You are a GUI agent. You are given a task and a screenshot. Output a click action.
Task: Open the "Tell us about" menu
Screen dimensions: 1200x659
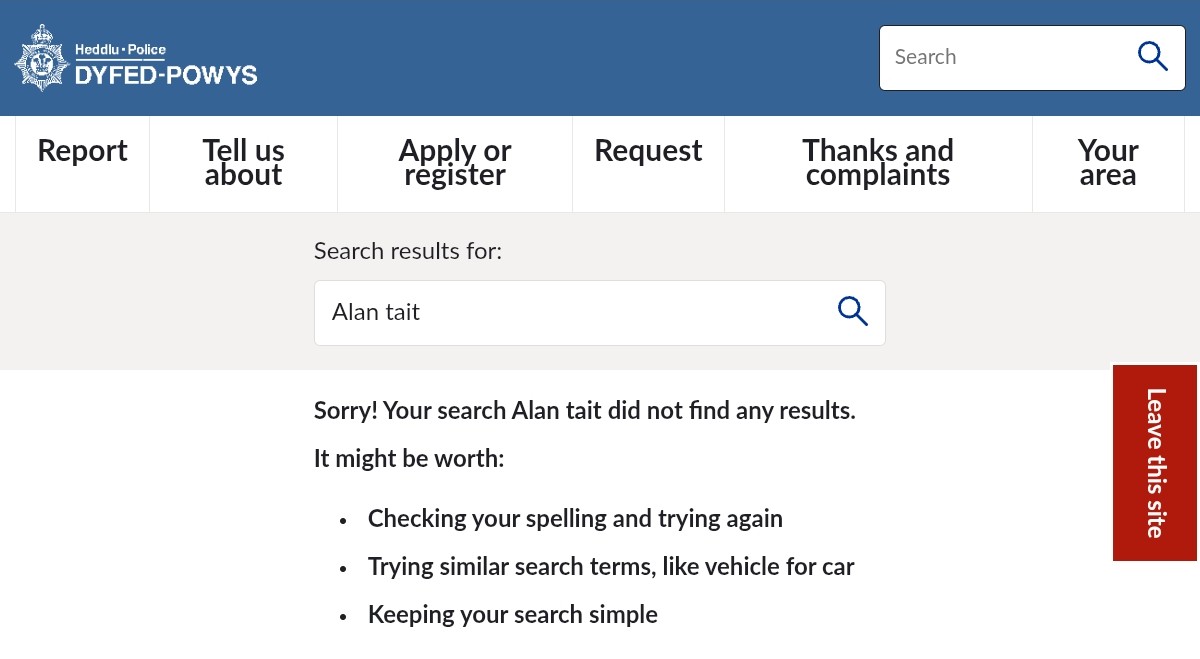[x=244, y=163]
